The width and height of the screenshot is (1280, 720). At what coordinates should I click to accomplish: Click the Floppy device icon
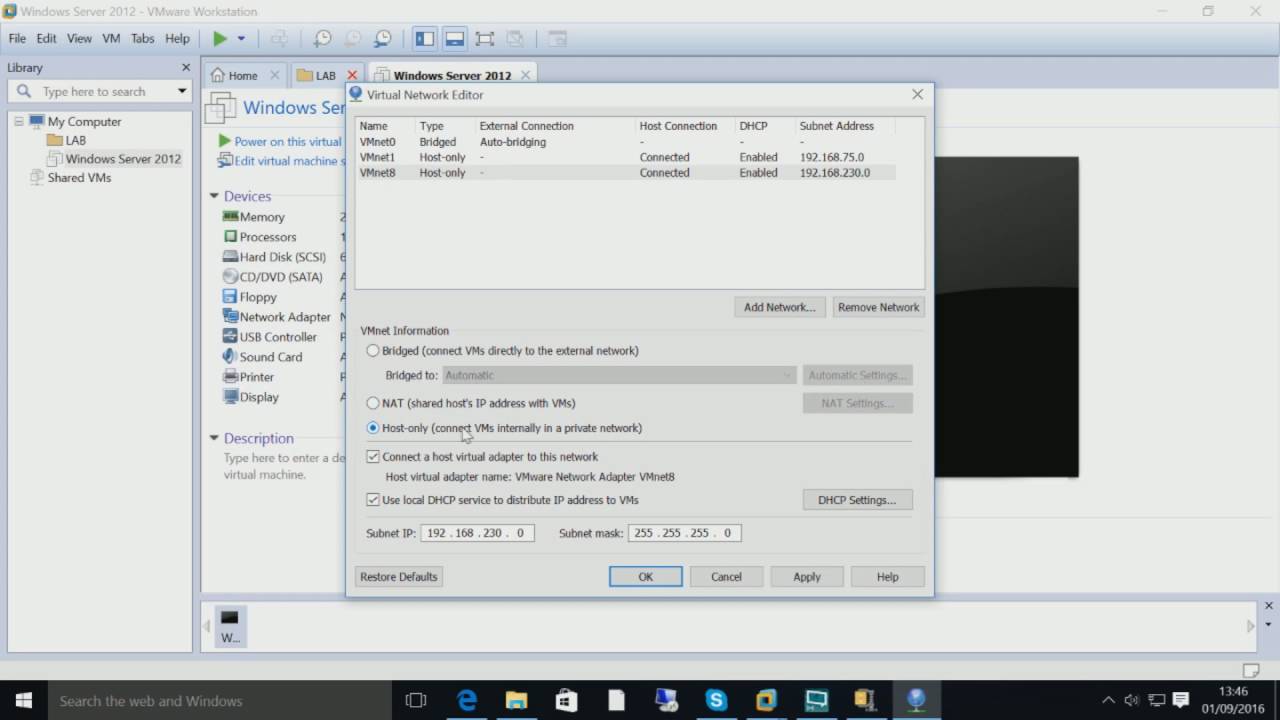(x=231, y=297)
